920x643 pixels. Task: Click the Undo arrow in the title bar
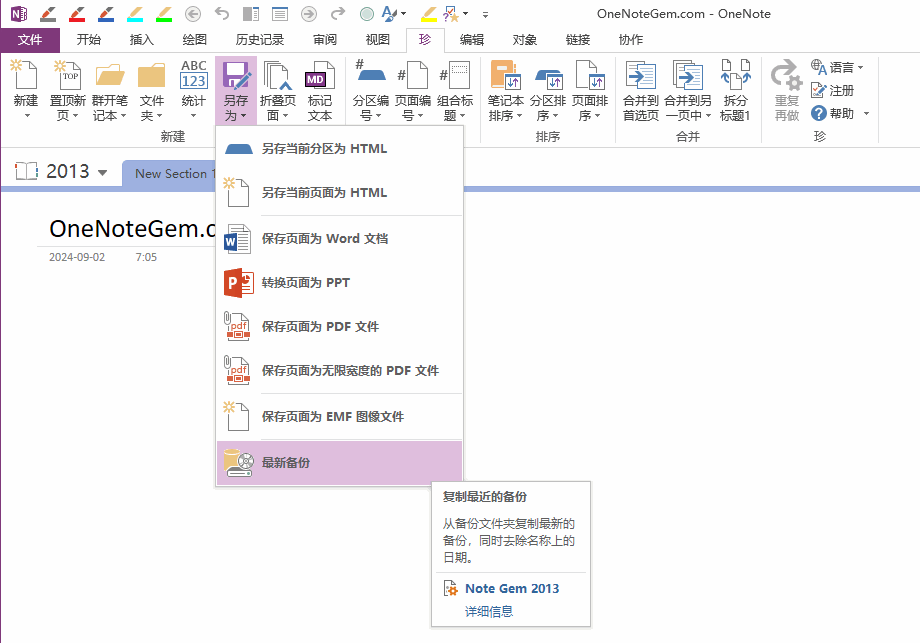coord(221,13)
